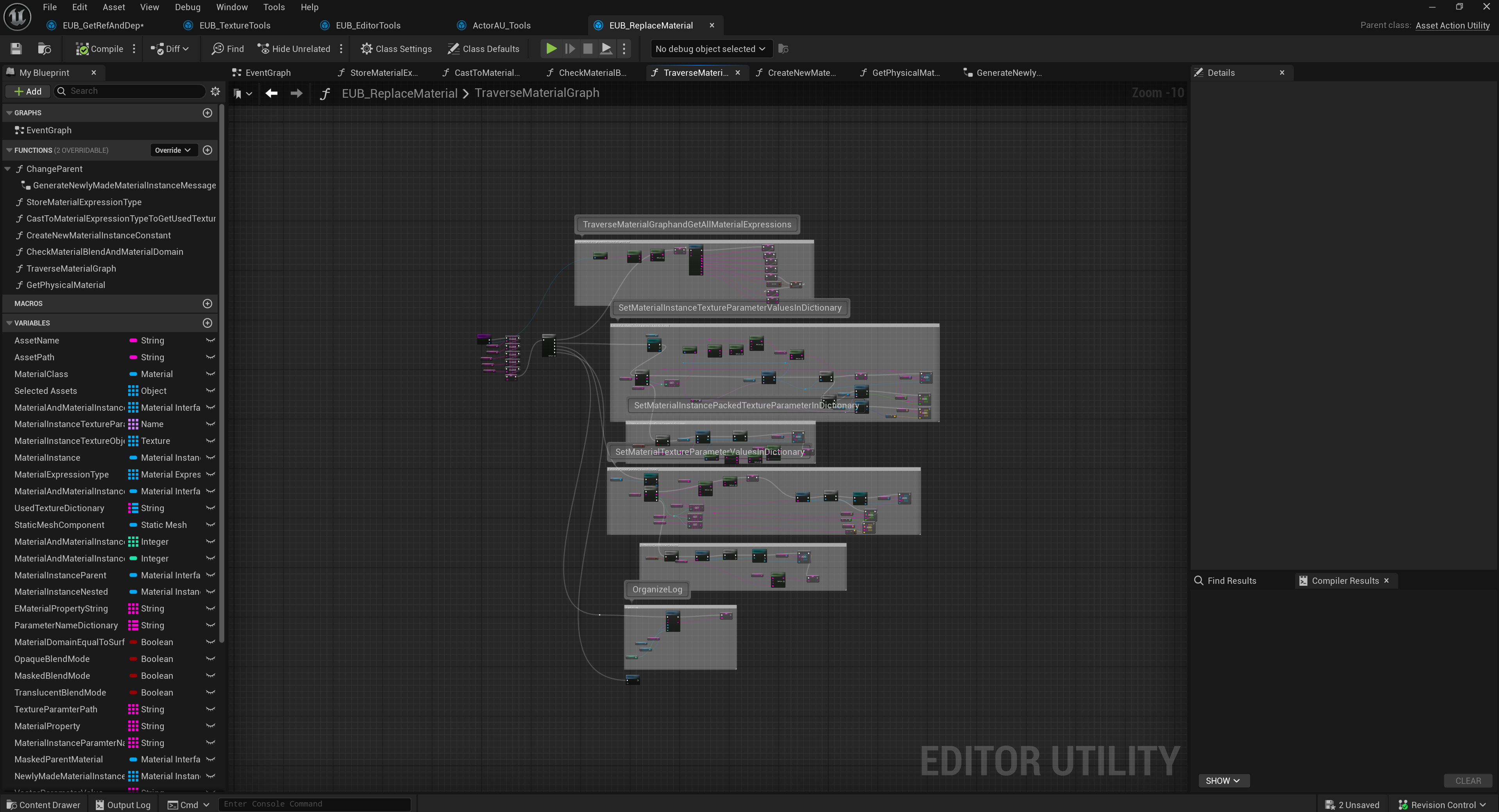The image size is (1499, 812).
Task: Open Class Settings
Action: (x=396, y=49)
